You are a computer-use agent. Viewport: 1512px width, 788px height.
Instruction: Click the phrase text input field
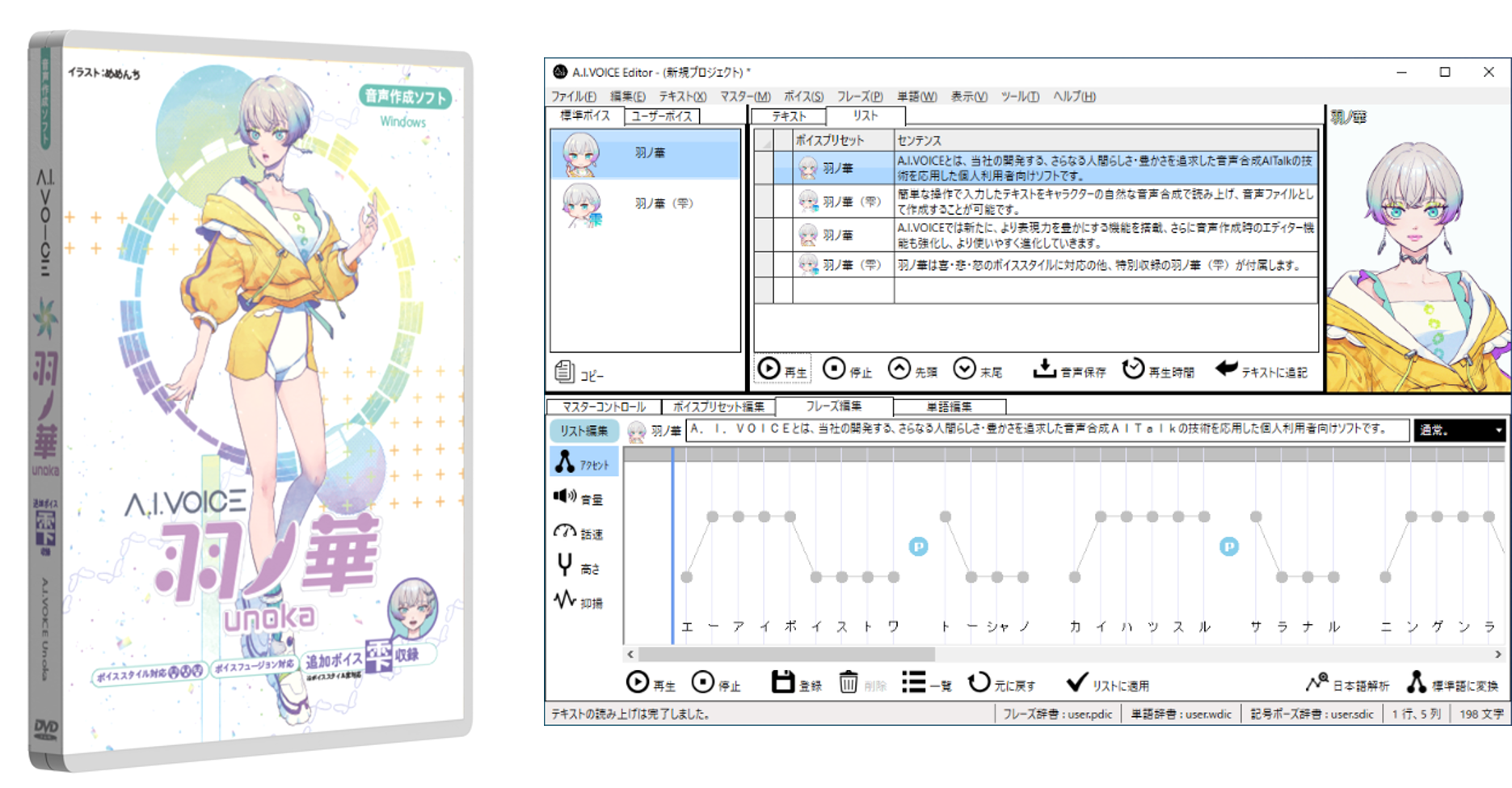click(x=1047, y=430)
